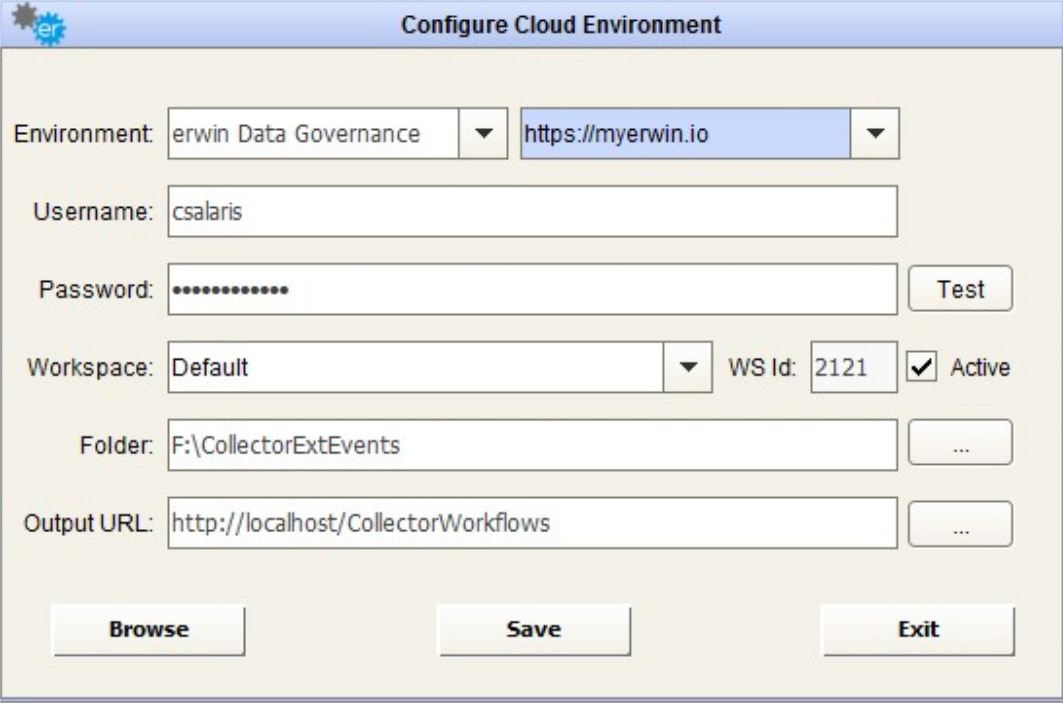Image resolution: width=1063 pixels, height=703 pixels.
Task: Toggle the Active checkbox
Action: coord(920,367)
